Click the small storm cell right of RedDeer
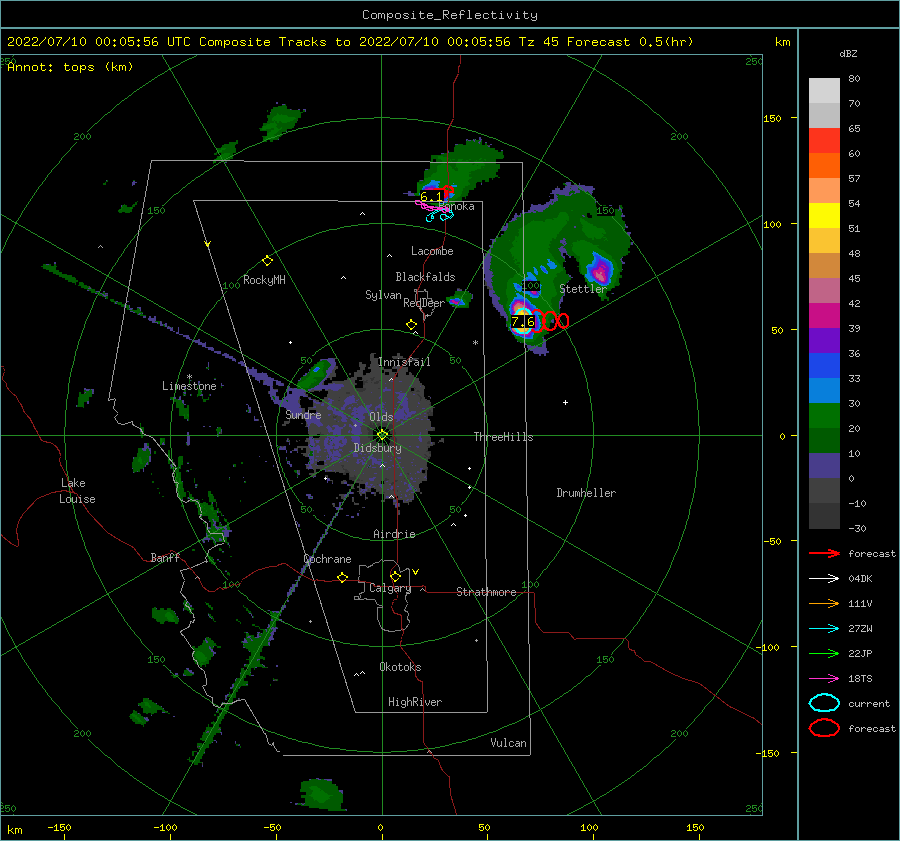Viewport: 900px width, 841px height. [x=459, y=300]
